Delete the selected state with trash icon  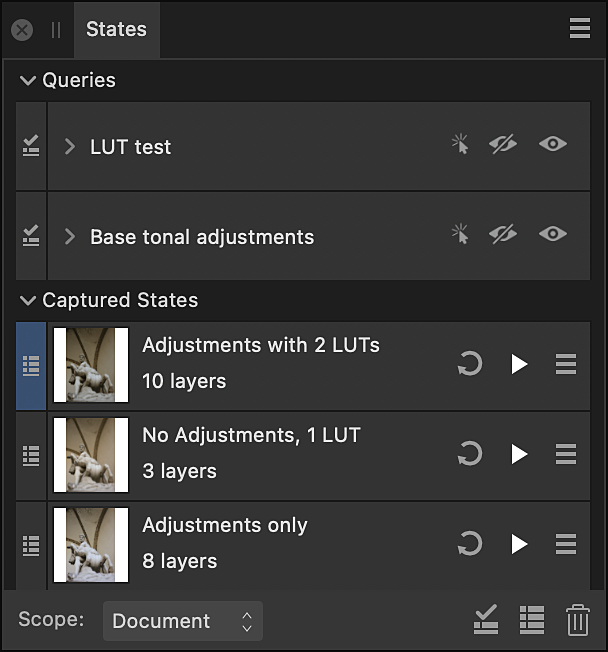click(x=577, y=621)
